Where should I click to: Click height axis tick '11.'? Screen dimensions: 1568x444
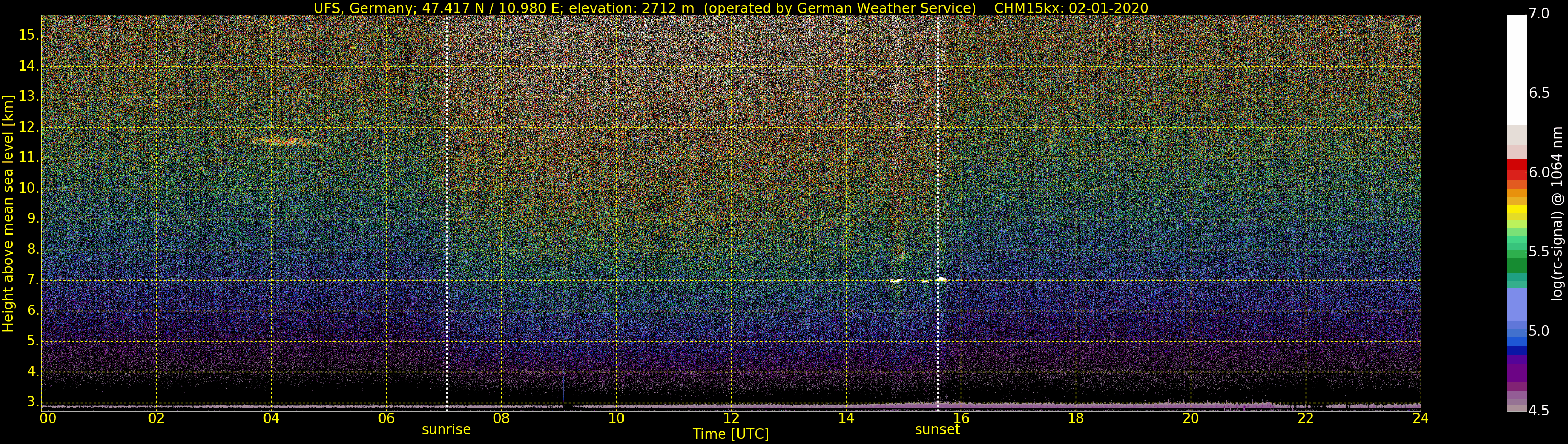[29, 158]
